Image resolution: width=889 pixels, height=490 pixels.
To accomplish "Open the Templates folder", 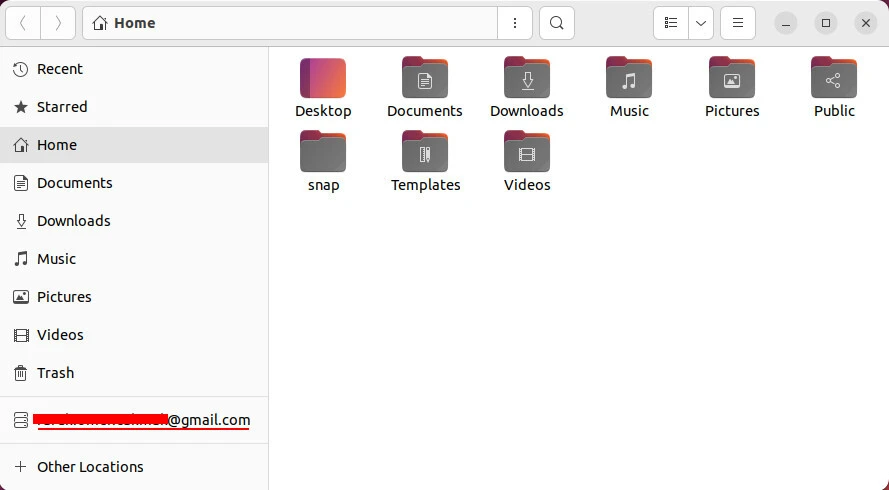I will (425, 152).
